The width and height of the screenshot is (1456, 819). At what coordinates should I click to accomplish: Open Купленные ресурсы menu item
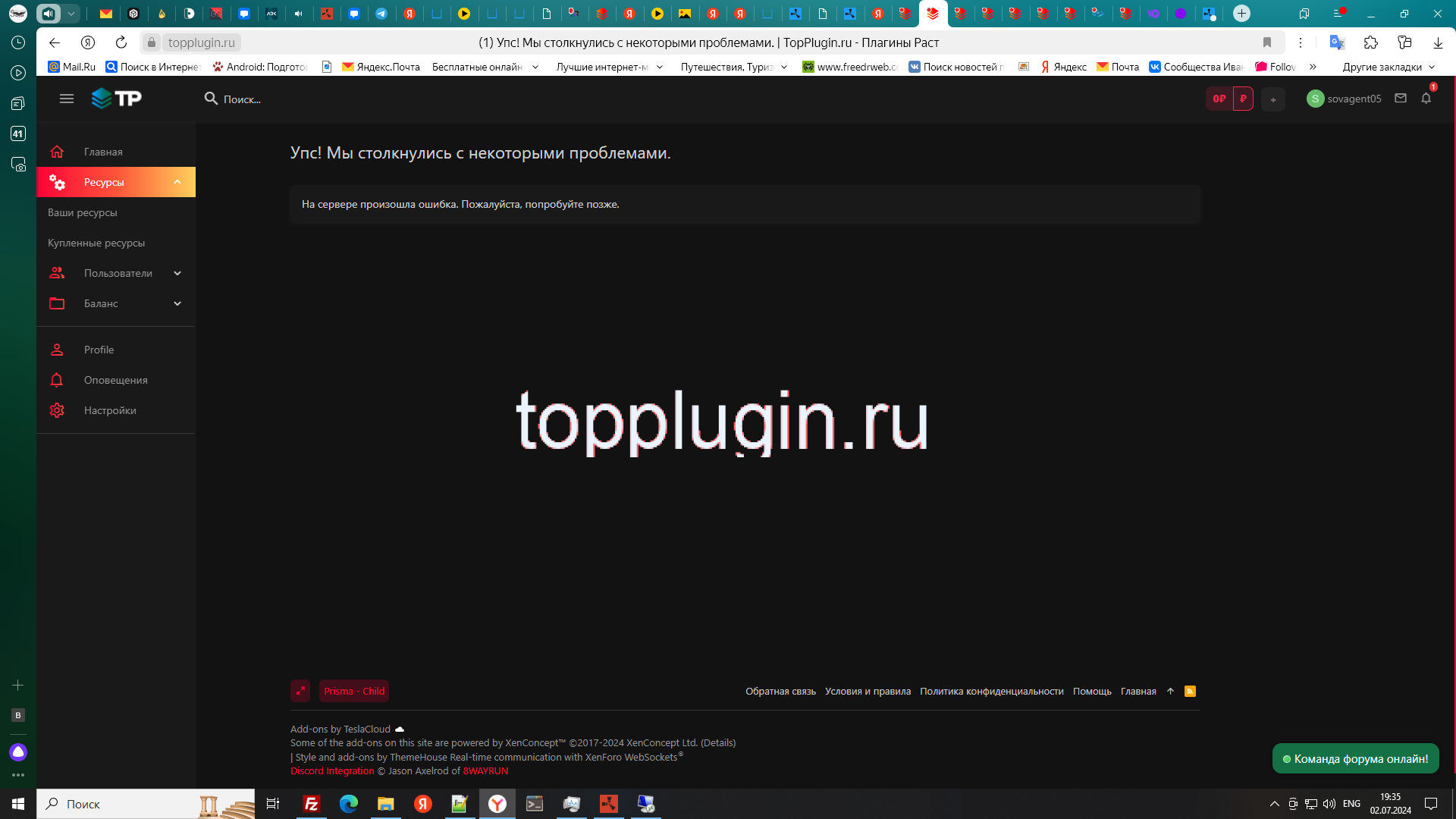click(96, 243)
